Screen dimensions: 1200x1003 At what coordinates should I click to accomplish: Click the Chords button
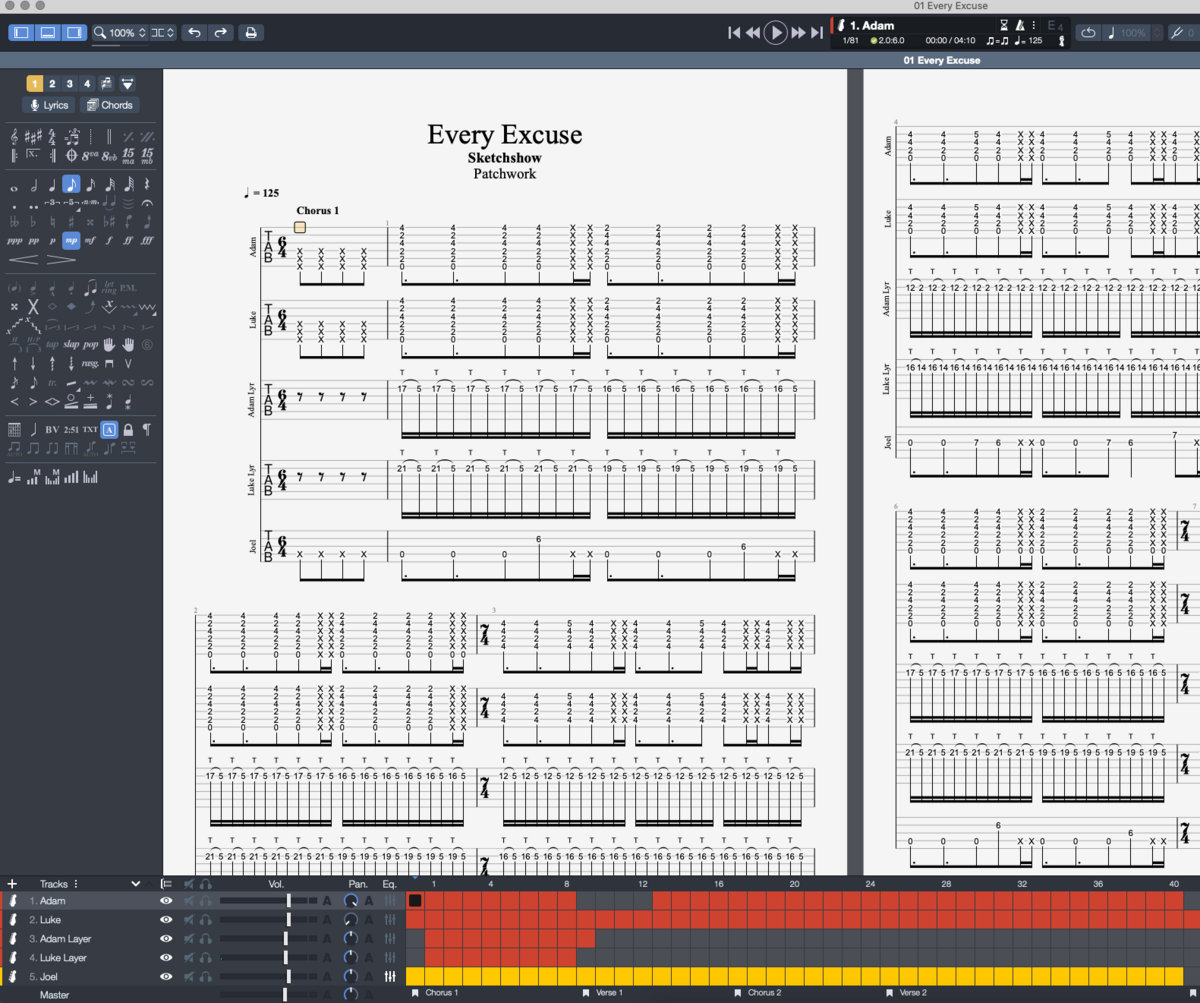[x=109, y=105]
